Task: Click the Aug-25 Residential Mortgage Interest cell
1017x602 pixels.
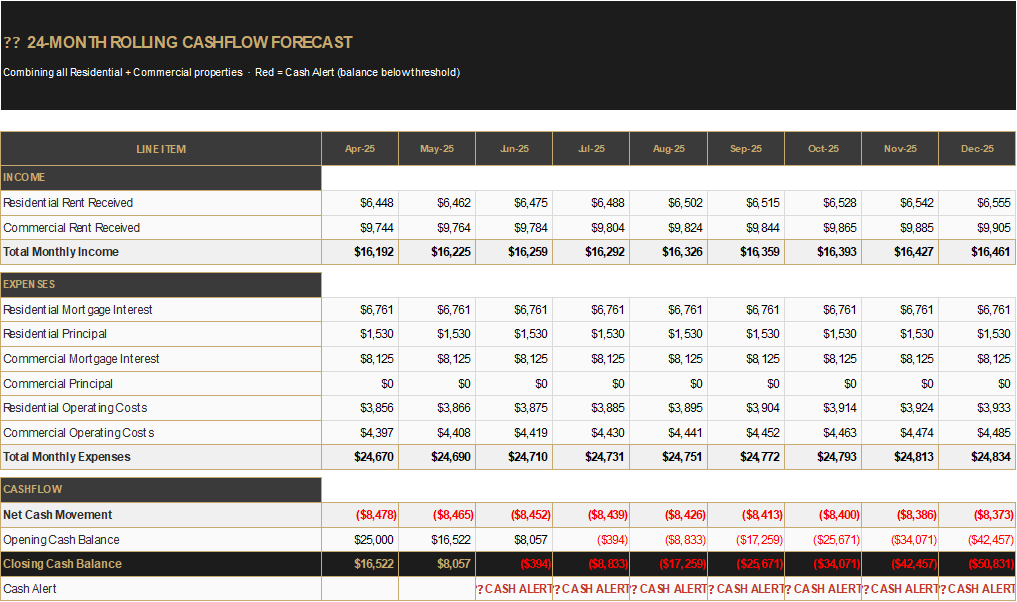Action: point(669,310)
